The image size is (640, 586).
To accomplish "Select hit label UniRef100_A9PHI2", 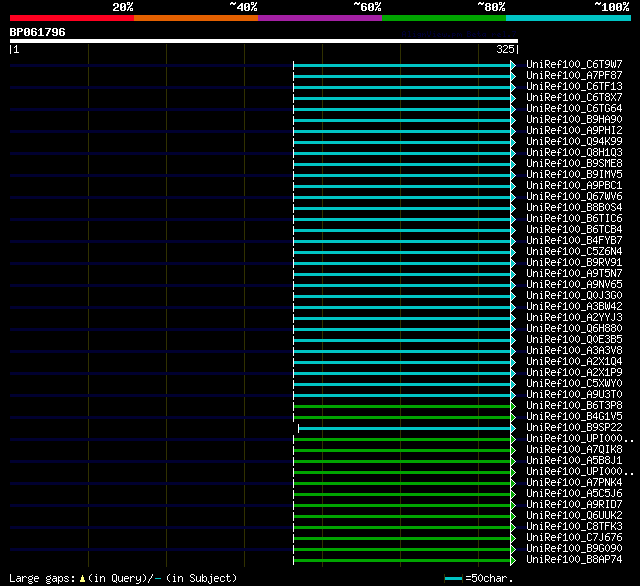I will [x=574, y=131].
